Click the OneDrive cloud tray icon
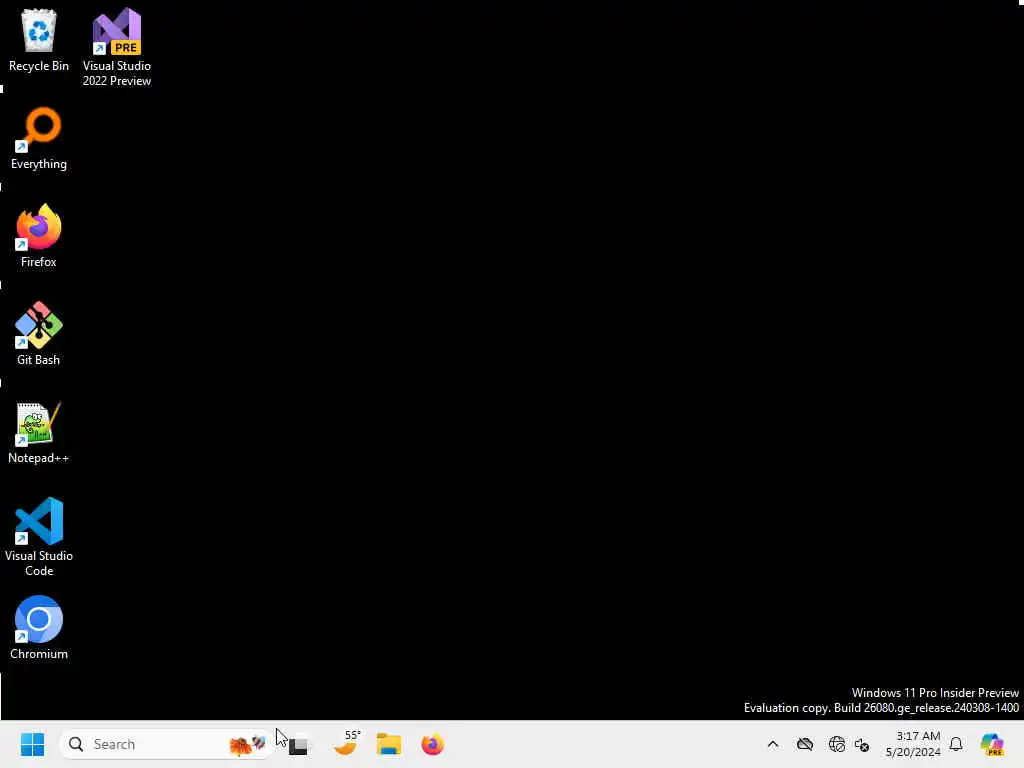The height and width of the screenshot is (768, 1024). point(805,744)
